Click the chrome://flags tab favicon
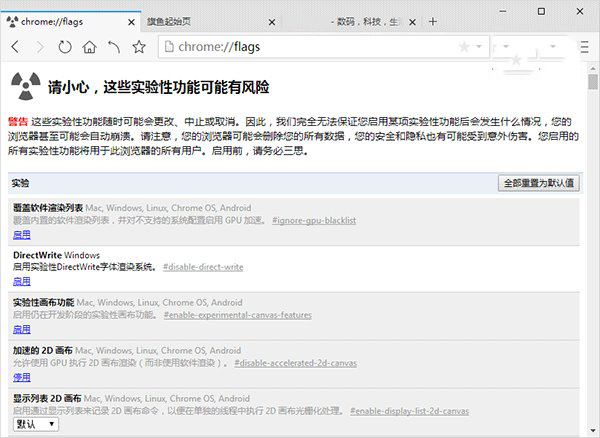600x438 pixels. (12, 22)
